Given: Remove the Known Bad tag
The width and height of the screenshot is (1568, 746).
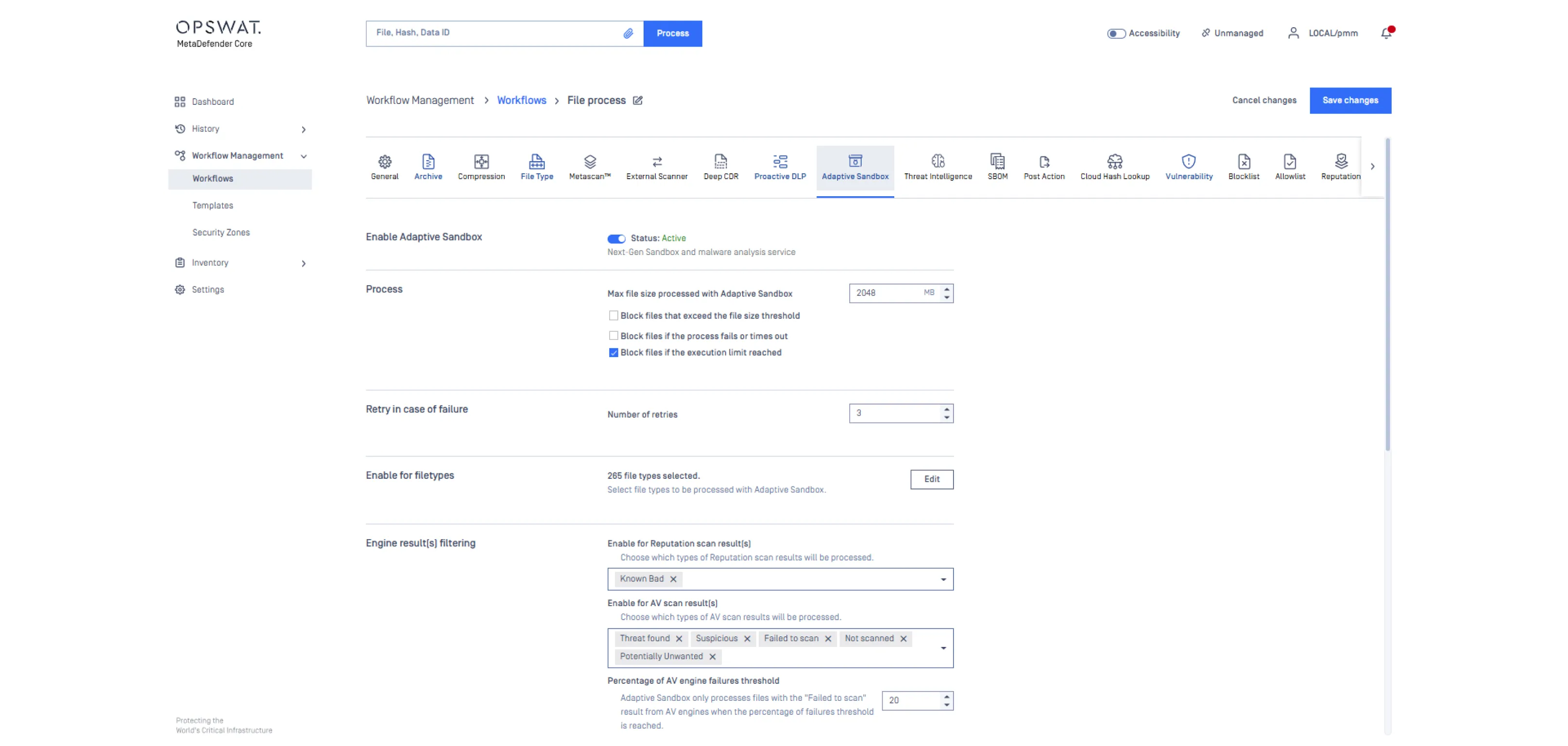Looking at the screenshot, I should point(673,579).
